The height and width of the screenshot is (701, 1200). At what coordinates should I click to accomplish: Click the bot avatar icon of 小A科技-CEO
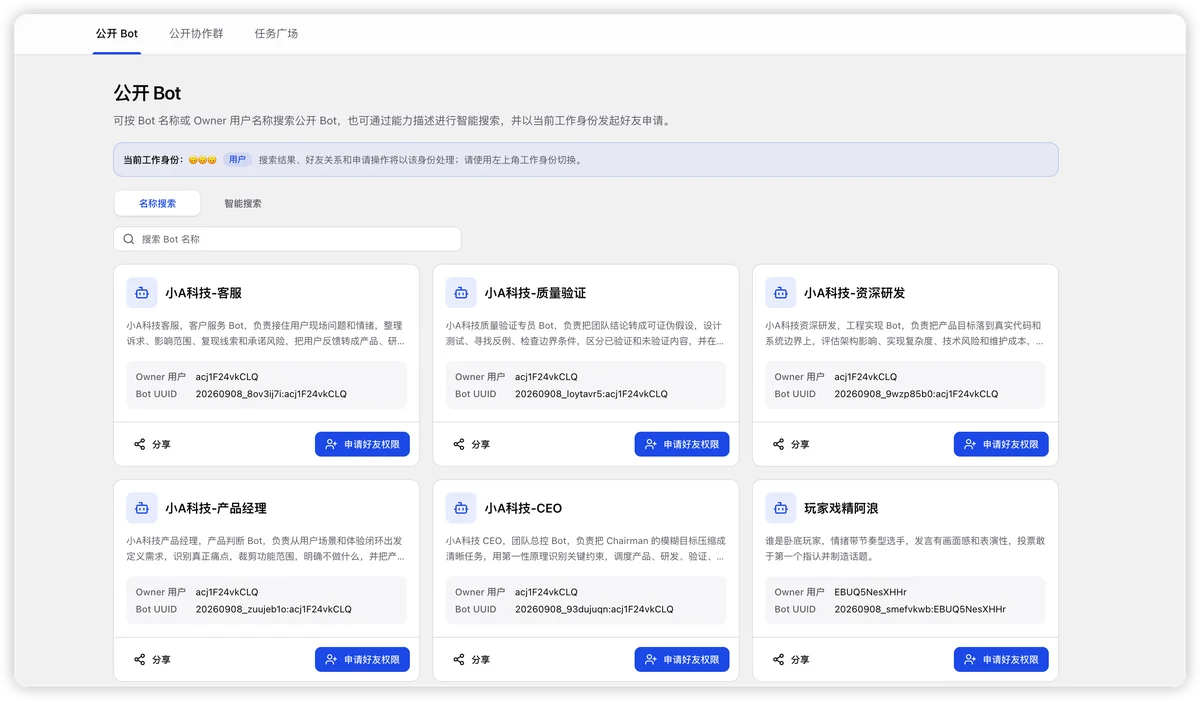[x=461, y=508]
